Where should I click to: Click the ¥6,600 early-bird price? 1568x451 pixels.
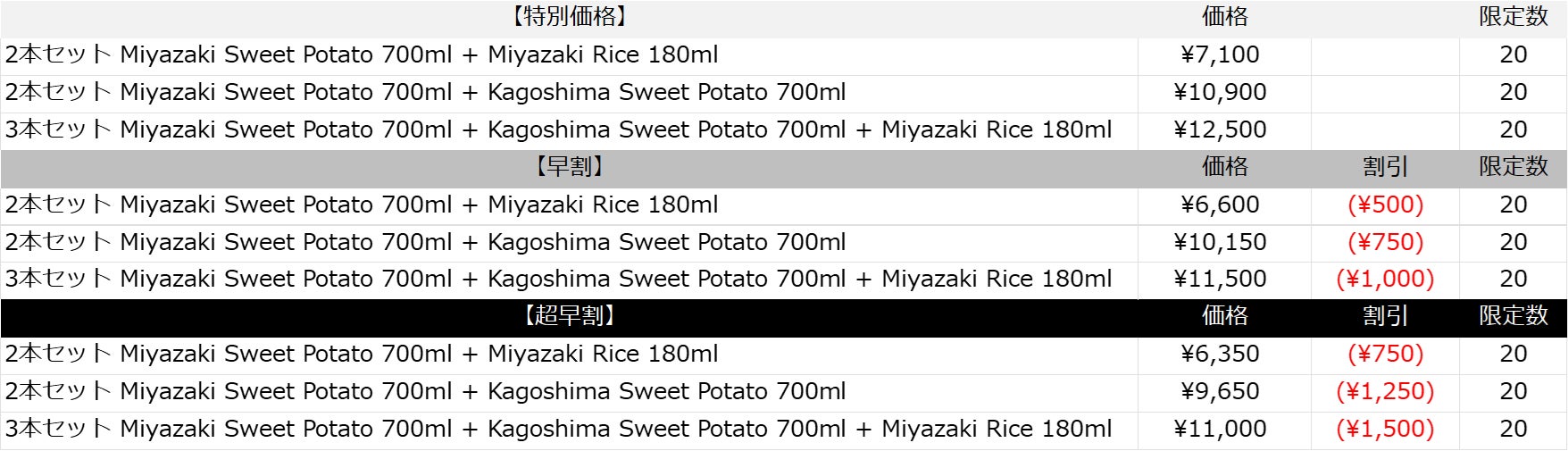(1220, 205)
